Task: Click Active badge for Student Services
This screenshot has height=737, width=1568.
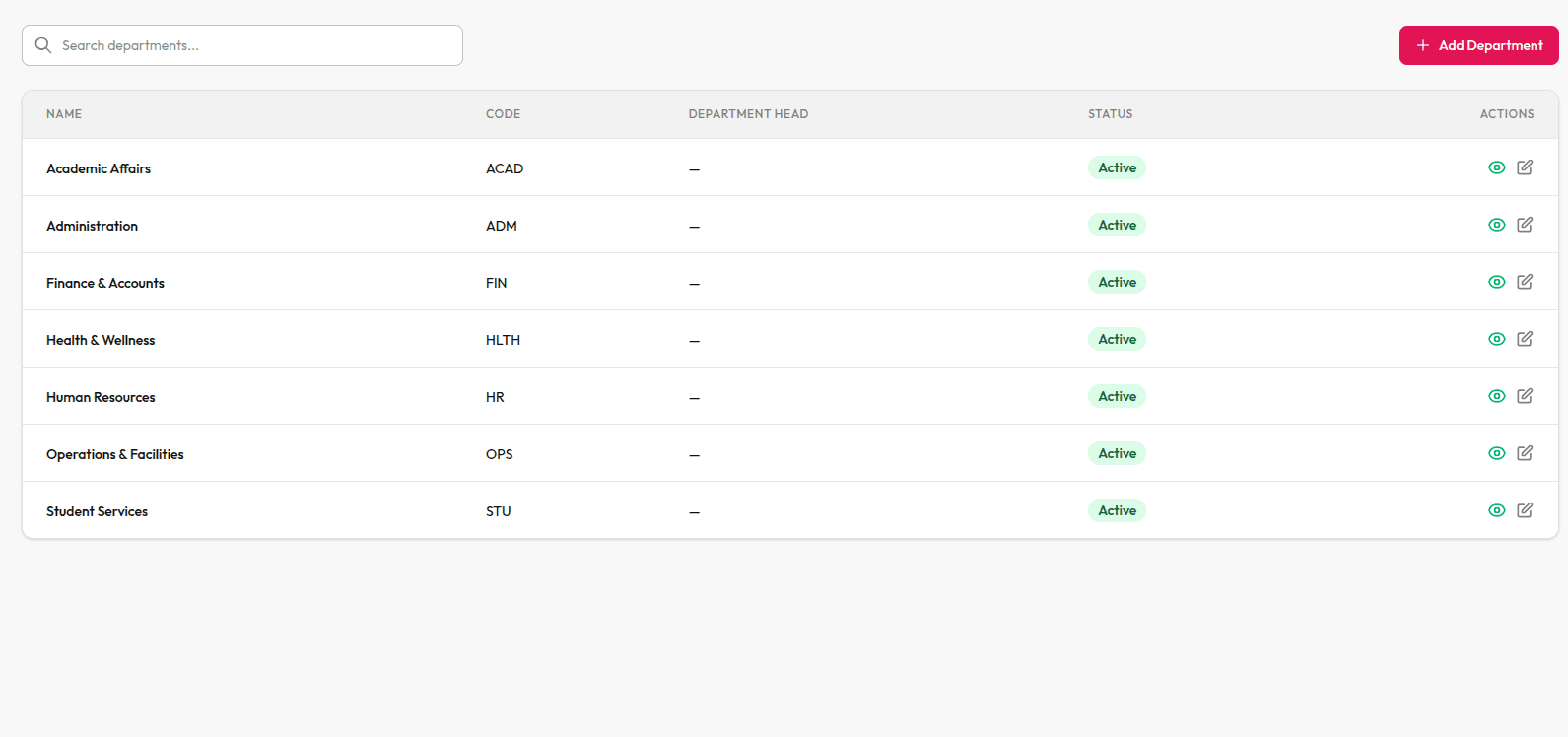Action: pos(1117,510)
